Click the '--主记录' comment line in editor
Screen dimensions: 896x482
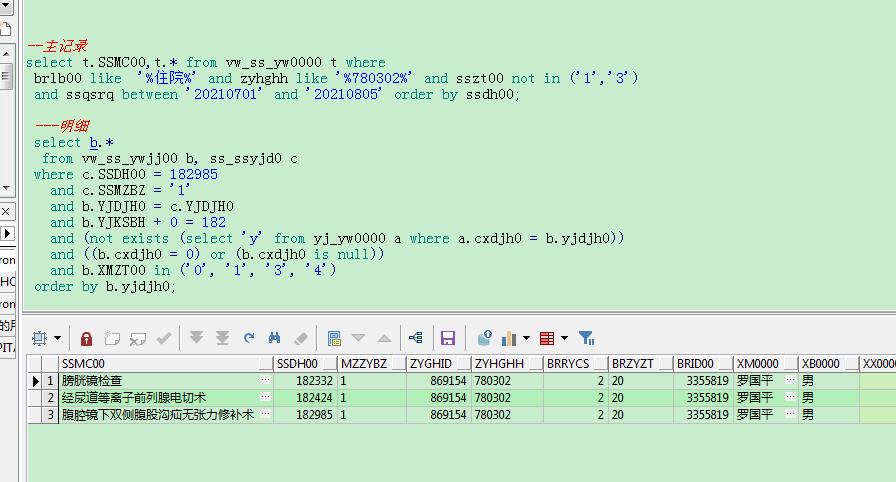tap(57, 46)
